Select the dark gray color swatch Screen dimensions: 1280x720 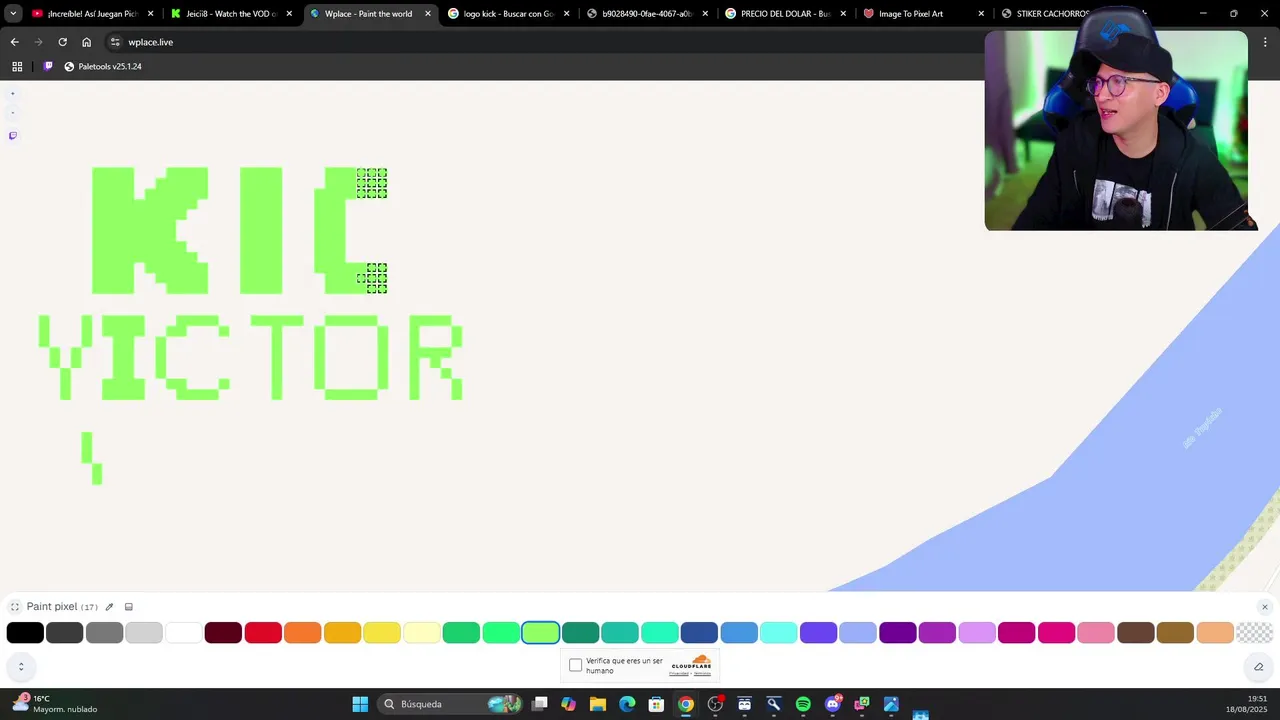pyautogui.click(x=65, y=632)
